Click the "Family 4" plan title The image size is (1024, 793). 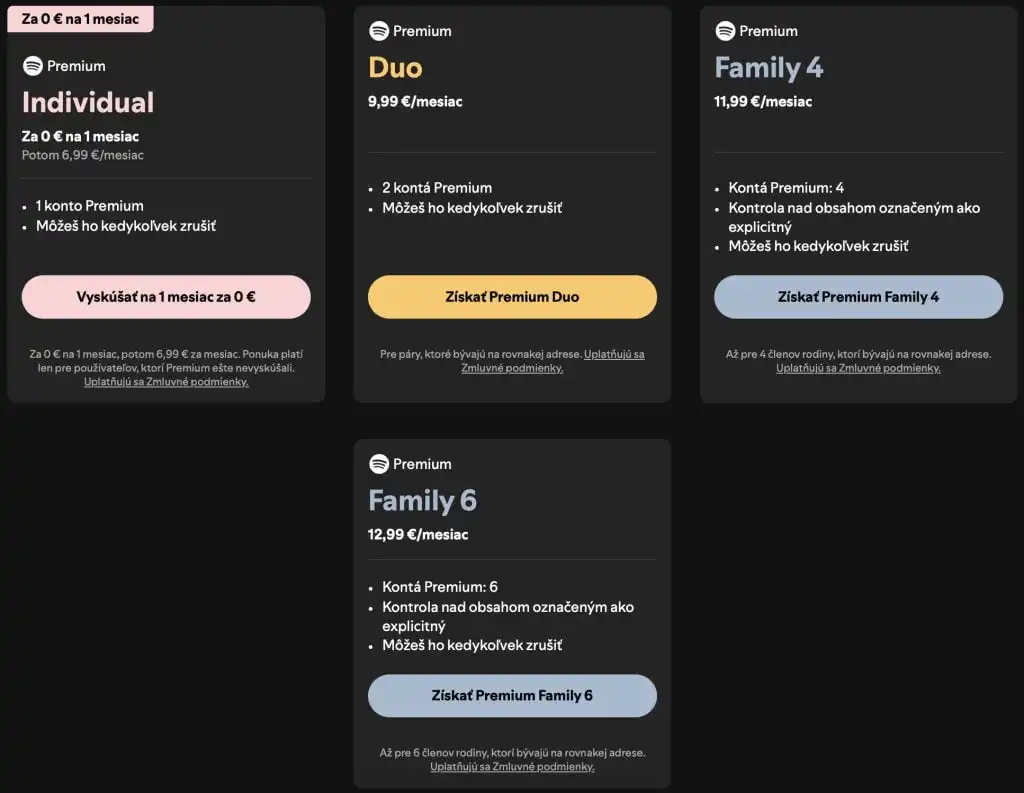pyautogui.click(x=768, y=67)
